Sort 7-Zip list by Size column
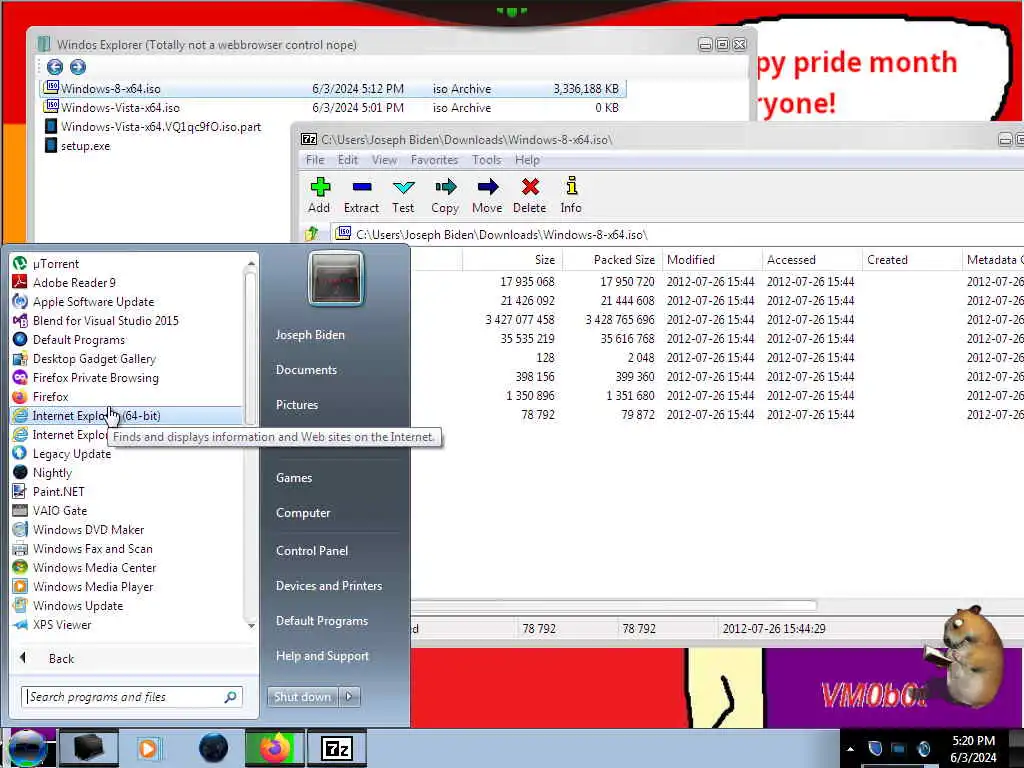 coord(512,260)
